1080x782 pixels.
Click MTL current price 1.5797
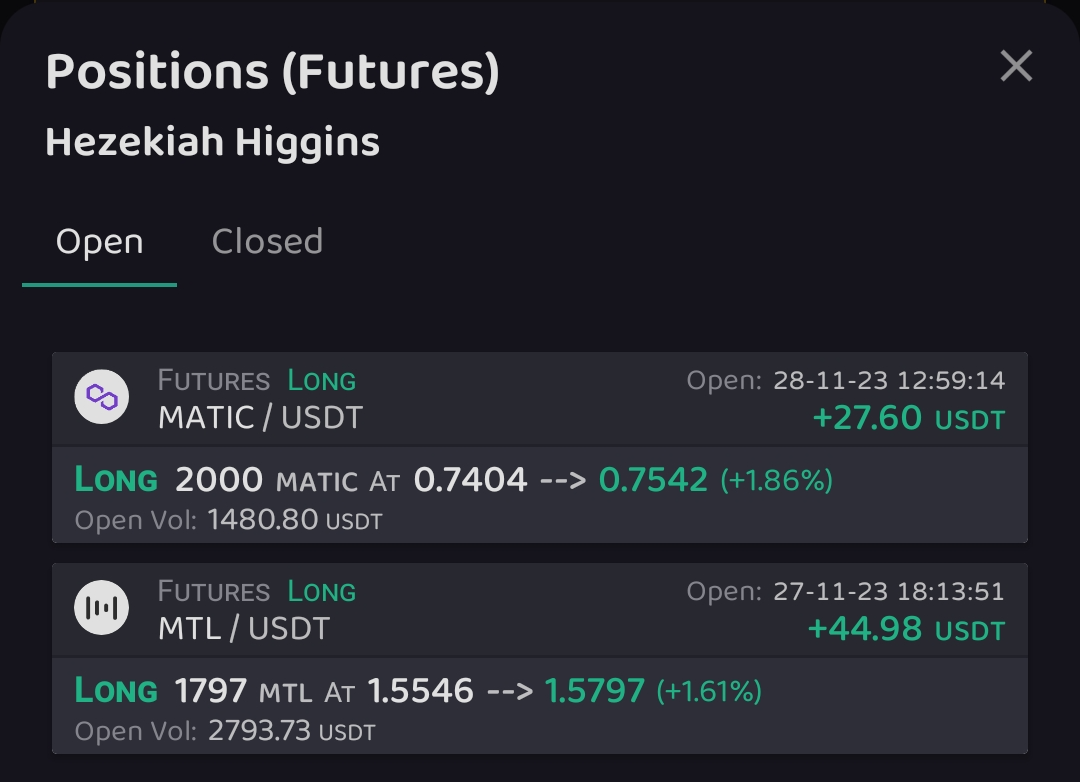pyautogui.click(x=594, y=691)
